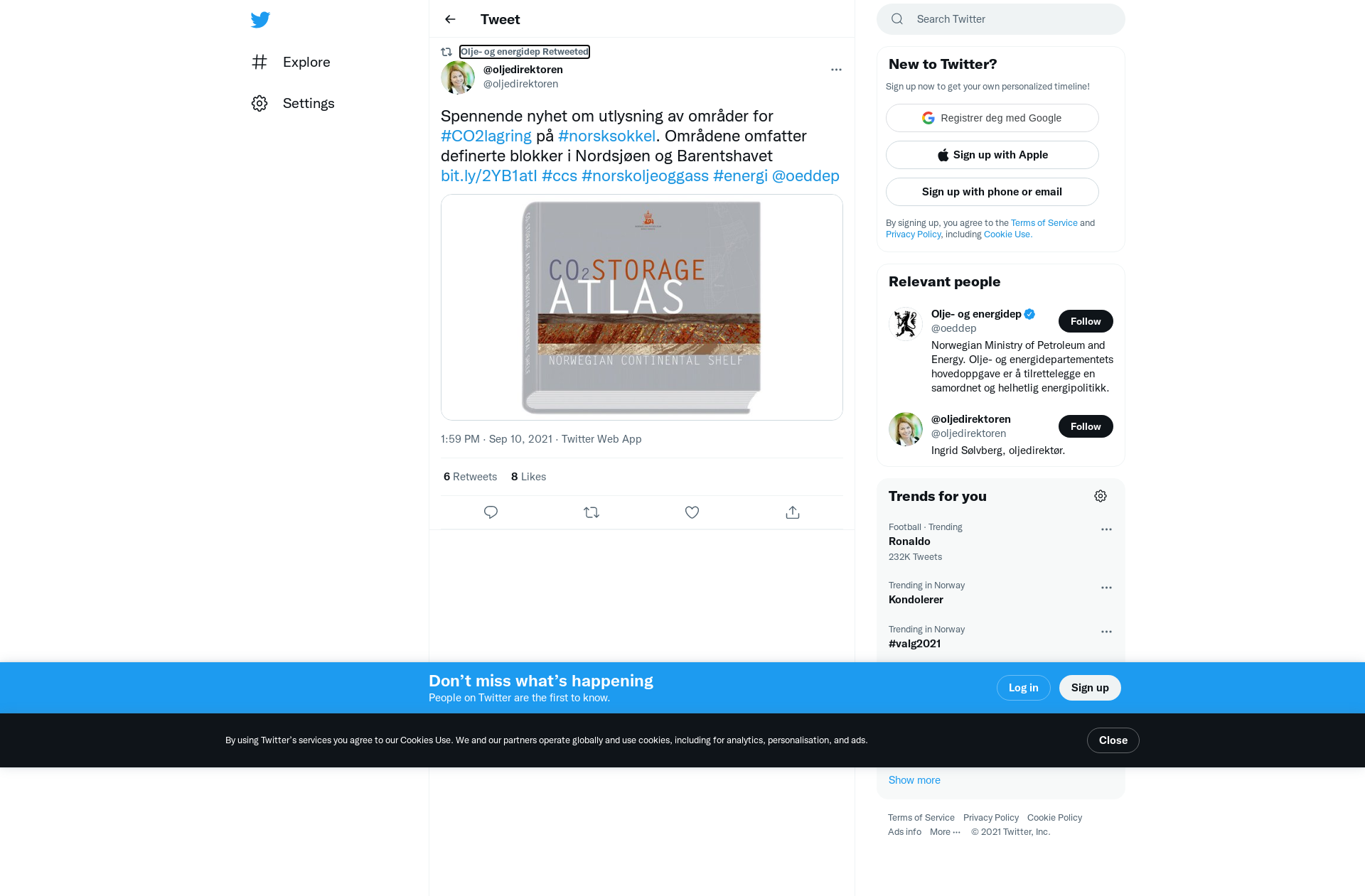Open the tweet's three-dot more menu

pyautogui.click(x=836, y=70)
